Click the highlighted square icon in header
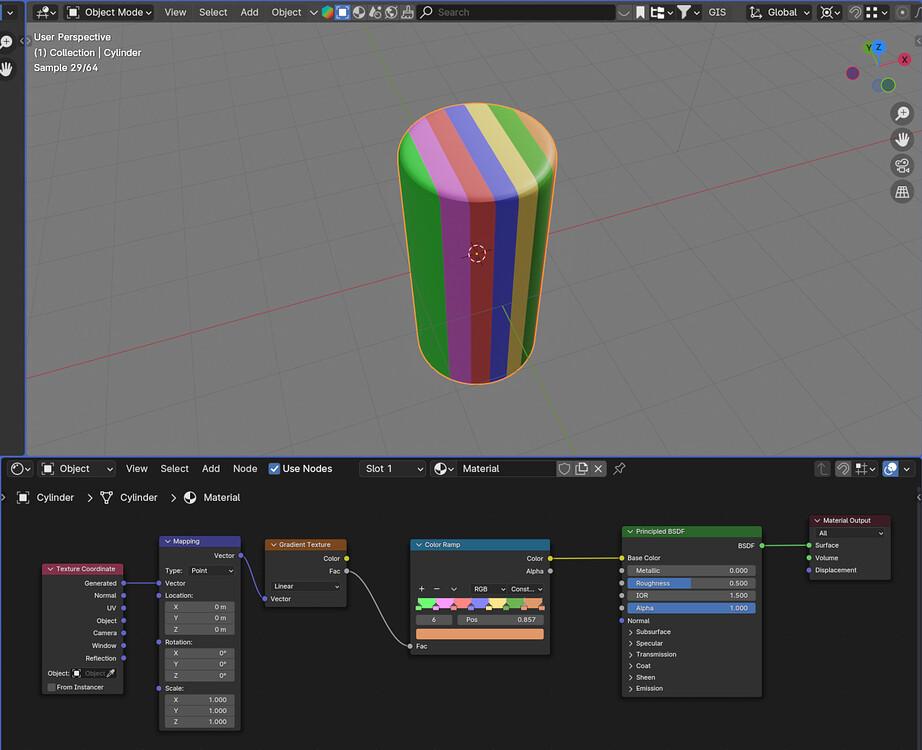The height and width of the screenshot is (750, 922). 342,12
